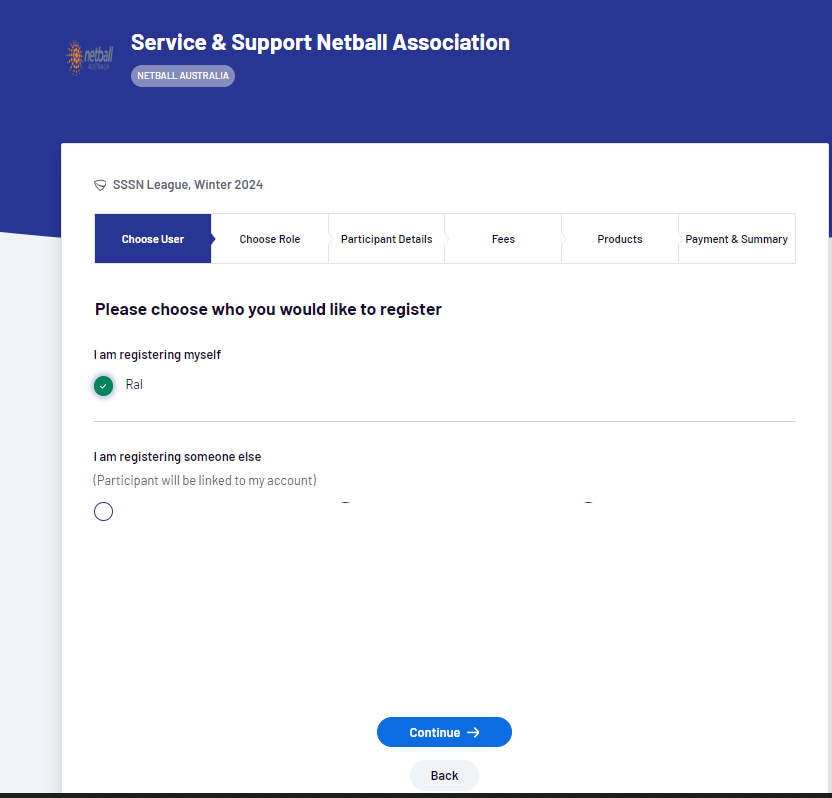Switch to the Products step
Viewport: 832px width, 798px height.
pyautogui.click(x=620, y=239)
